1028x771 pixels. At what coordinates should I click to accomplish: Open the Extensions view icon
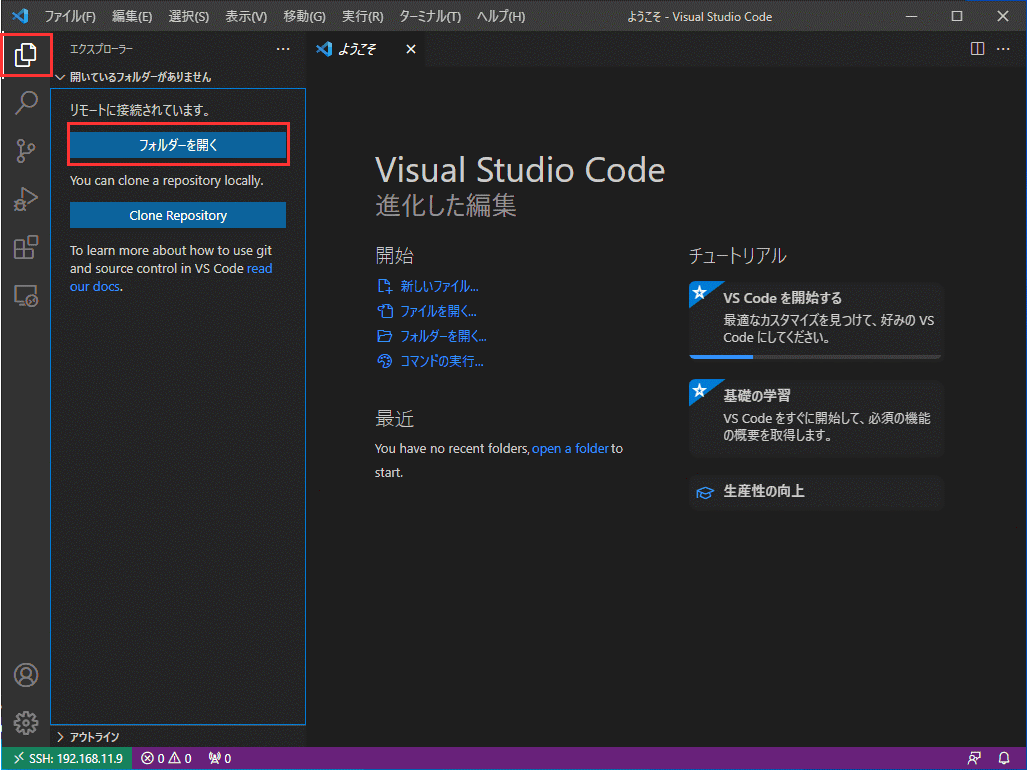pos(26,247)
